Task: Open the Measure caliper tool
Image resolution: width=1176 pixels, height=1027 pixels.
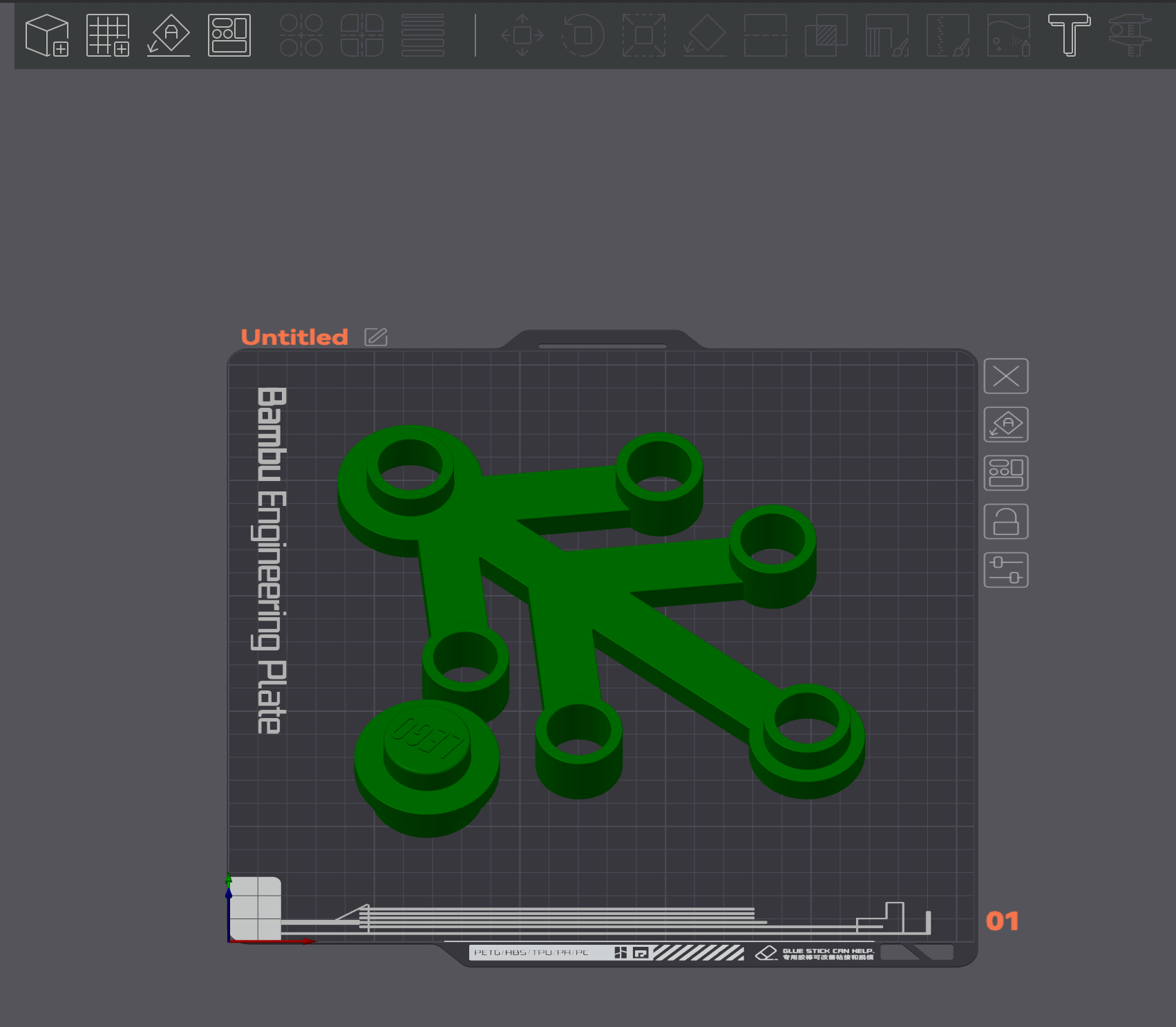Action: point(1130,35)
